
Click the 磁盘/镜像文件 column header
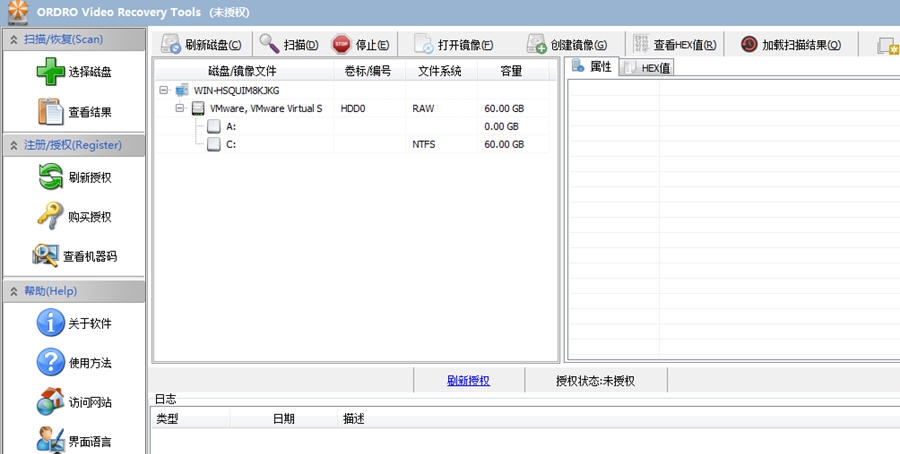pyautogui.click(x=243, y=71)
